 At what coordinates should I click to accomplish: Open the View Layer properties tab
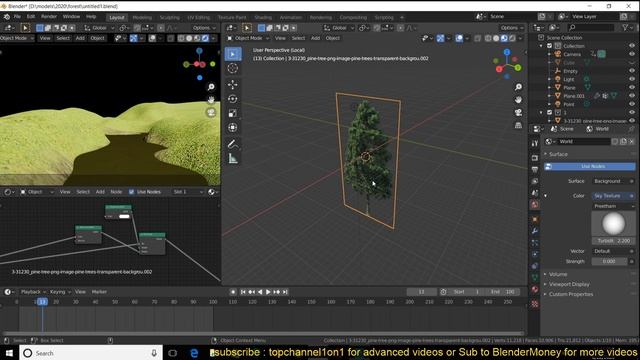point(535,181)
